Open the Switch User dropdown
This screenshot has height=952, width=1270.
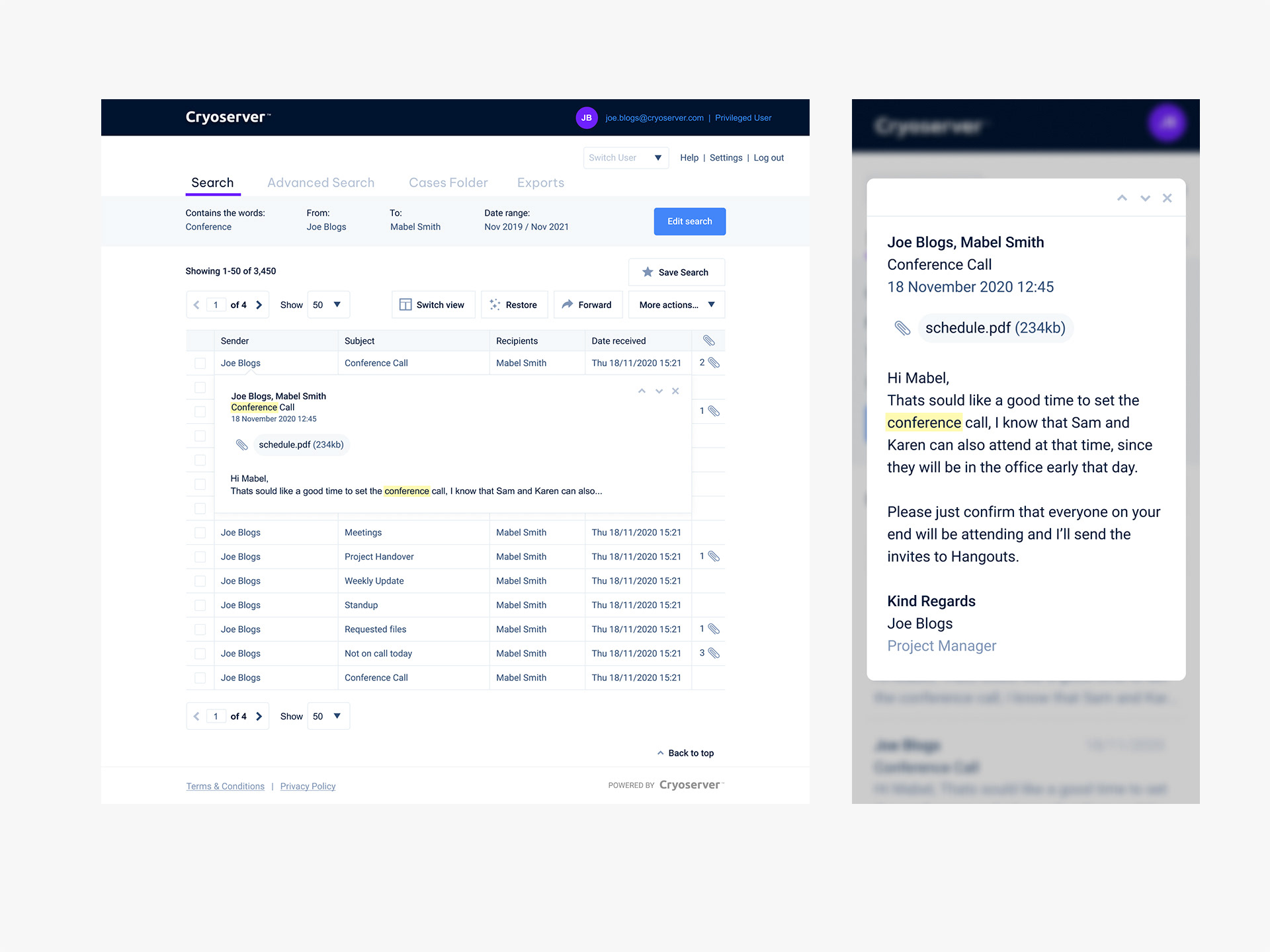pyautogui.click(x=626, y=157)
